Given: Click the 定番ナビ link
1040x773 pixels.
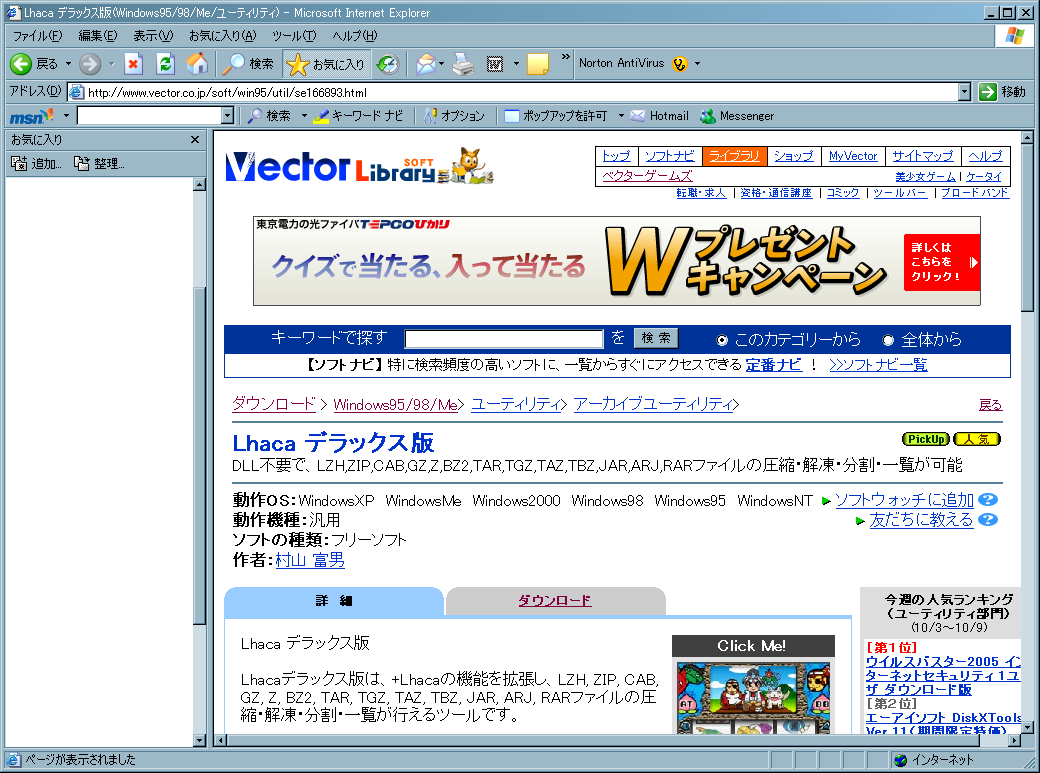Looking at the screenshot, I should (773, 365).
